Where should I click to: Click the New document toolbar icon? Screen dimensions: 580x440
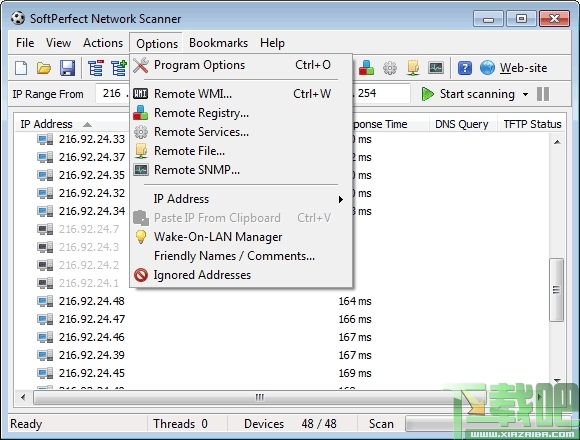21,68
